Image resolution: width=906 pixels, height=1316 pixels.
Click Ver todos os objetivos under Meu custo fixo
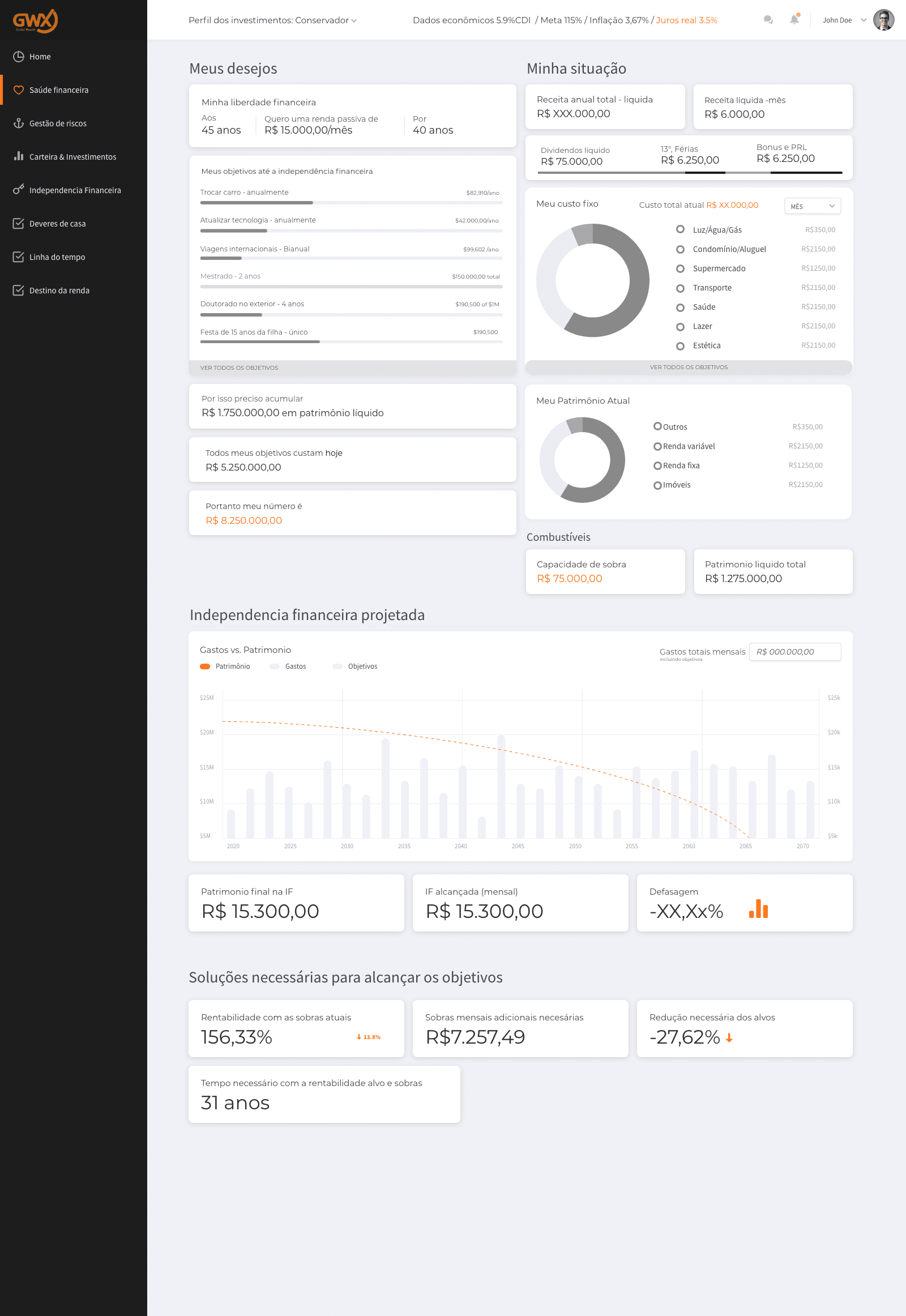(689, 368)
